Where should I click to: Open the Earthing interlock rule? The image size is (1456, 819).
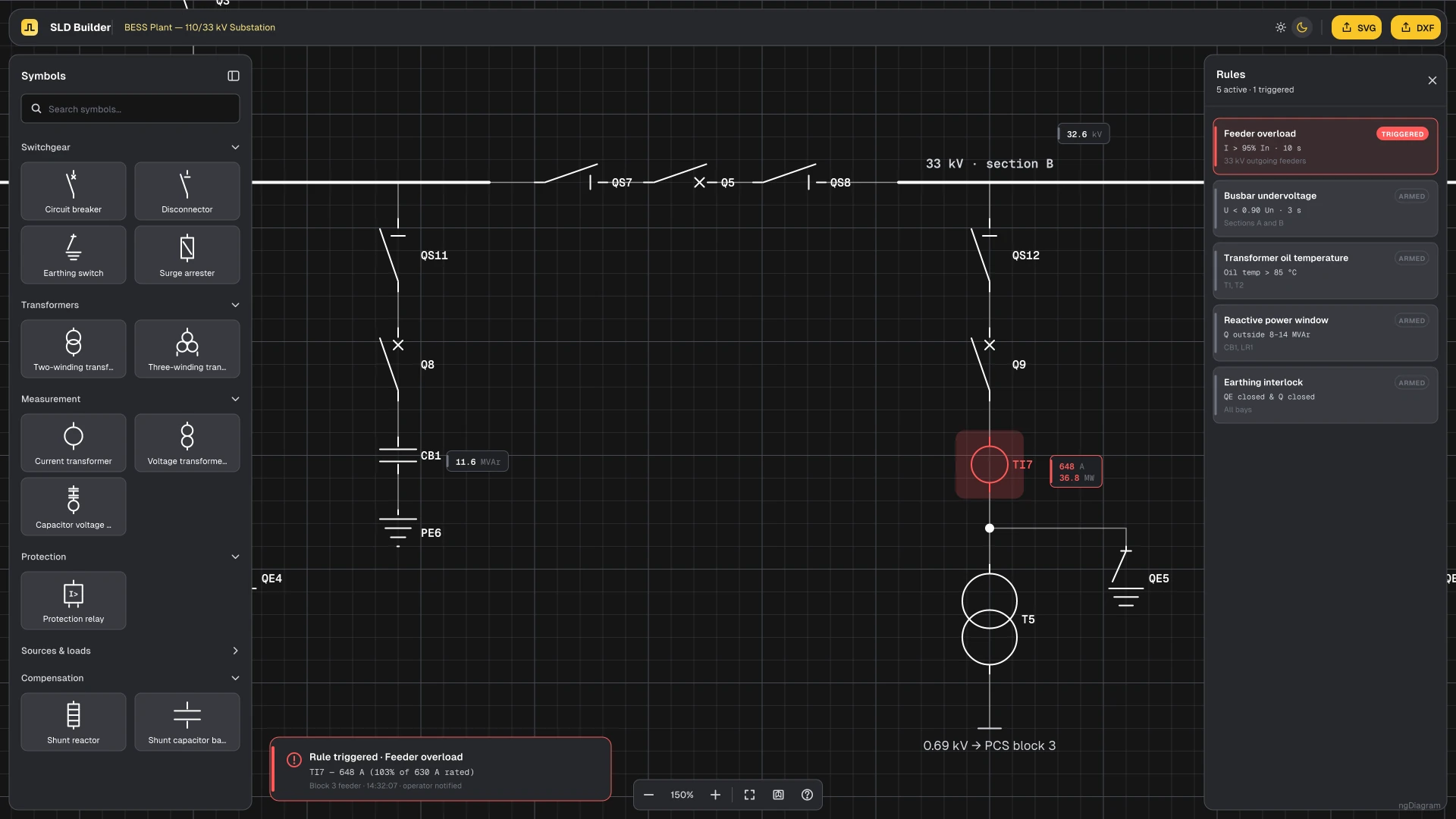[x=1326, y=395]
